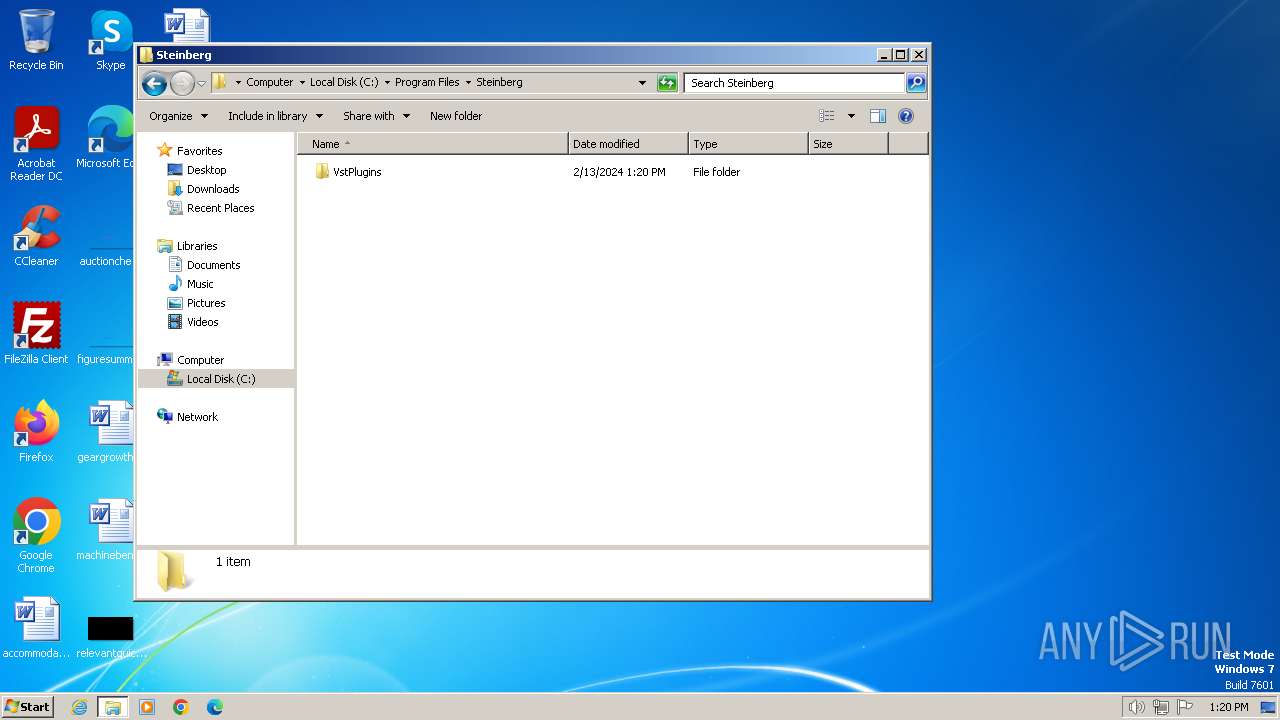Select the VstPlugins folder
The width and height of the screenshot is (1280, 720).
(348, 172)
